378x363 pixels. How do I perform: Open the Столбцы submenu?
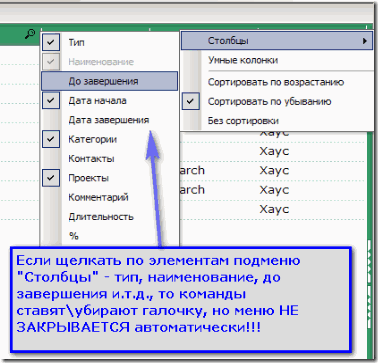pos(277,41)
